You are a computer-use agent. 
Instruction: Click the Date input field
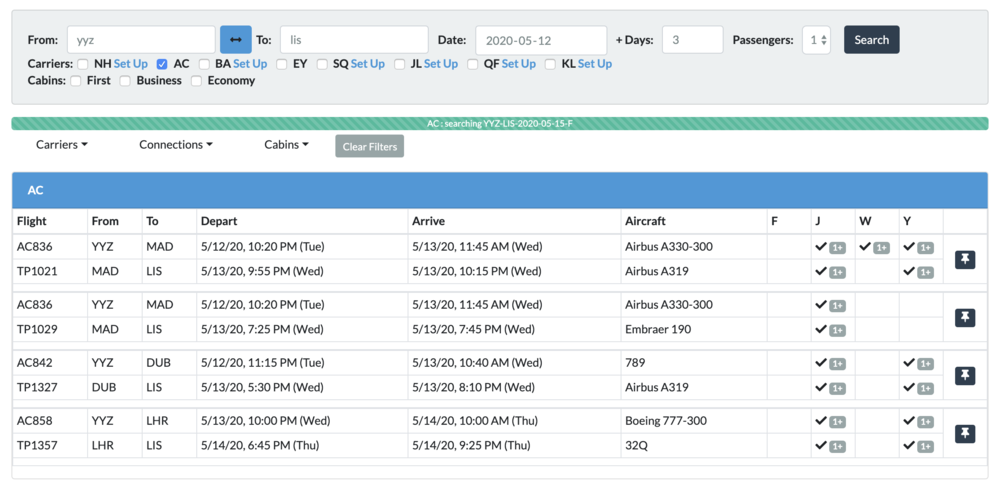[x=540, y=40]
